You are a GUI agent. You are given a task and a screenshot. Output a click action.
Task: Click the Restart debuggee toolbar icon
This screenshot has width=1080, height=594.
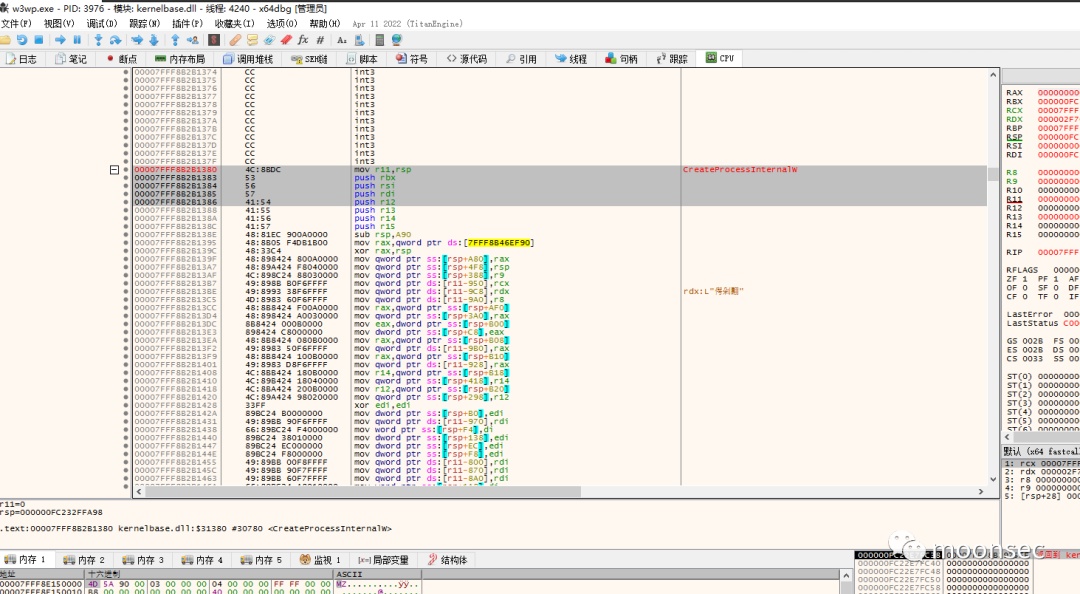(x=22, y=41)
